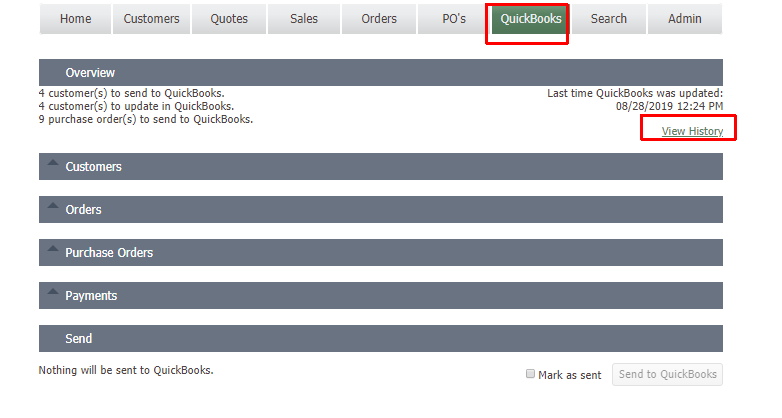Click the QuickBooks tab
This screenshot has width=782, height=418.
click(531, 19)
